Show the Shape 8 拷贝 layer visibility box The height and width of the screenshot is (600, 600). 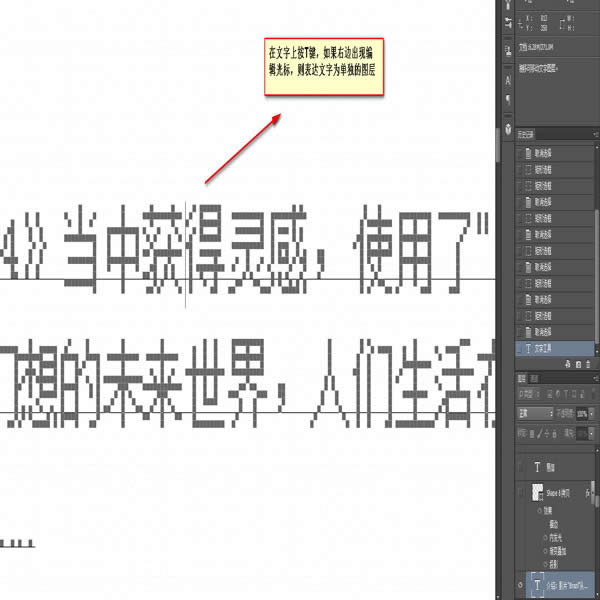click(520, 493)
